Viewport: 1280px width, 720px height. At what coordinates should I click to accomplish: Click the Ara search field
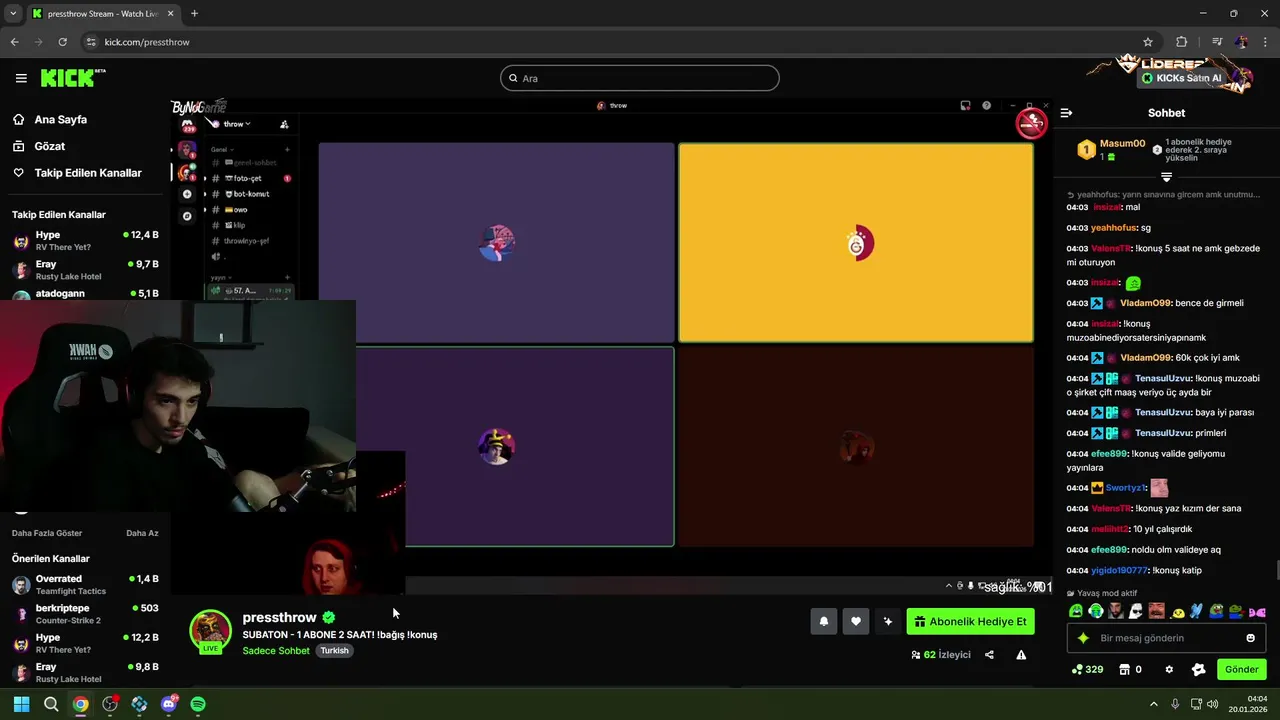point(640,78)
